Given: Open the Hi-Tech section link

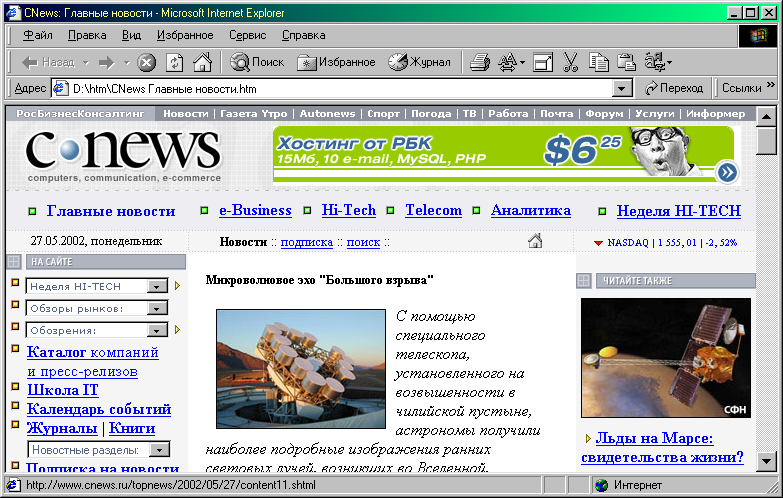Looking at the screenshot, I should pyautogui.click(x=349, y=210).
